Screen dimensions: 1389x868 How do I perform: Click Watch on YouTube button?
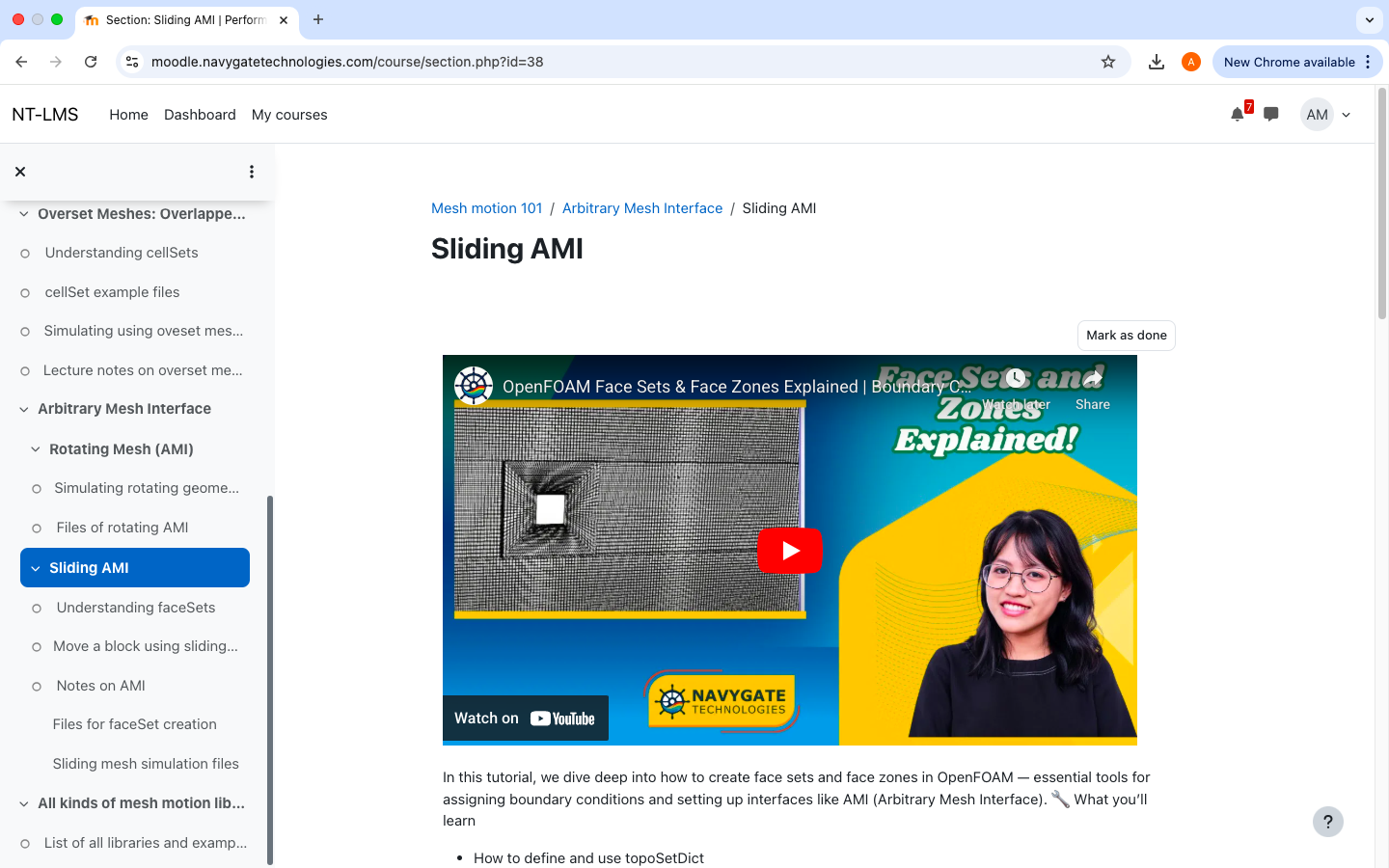(525, 719)
